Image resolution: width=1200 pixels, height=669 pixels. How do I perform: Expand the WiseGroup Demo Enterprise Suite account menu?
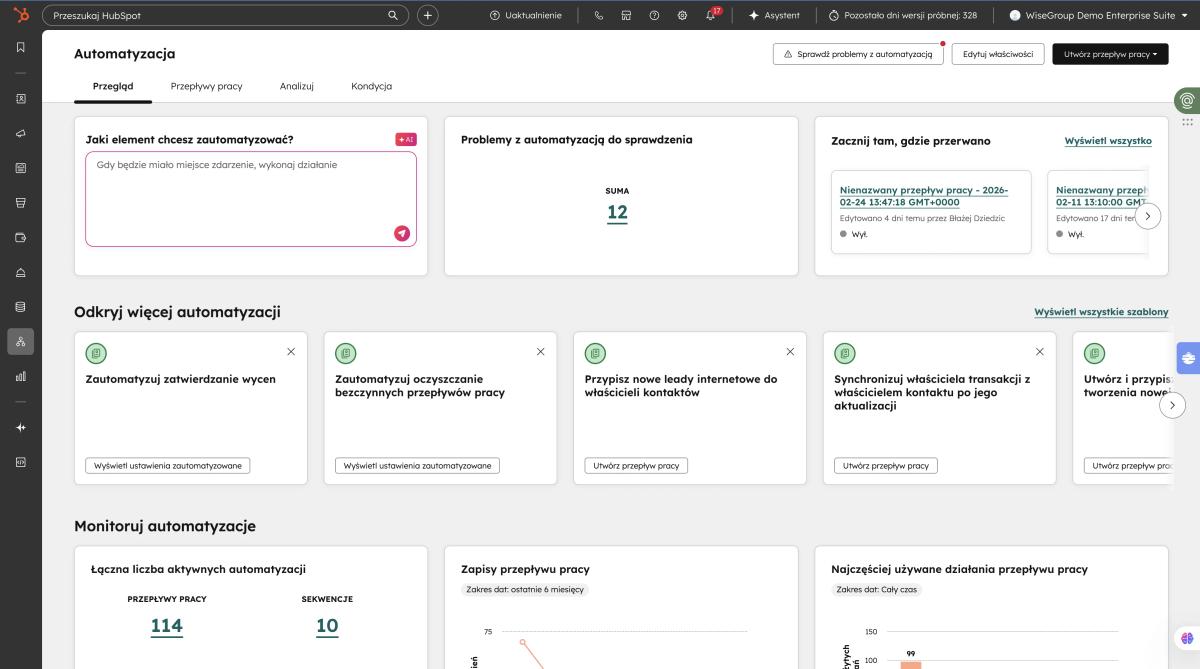(x=1098, y=15)
